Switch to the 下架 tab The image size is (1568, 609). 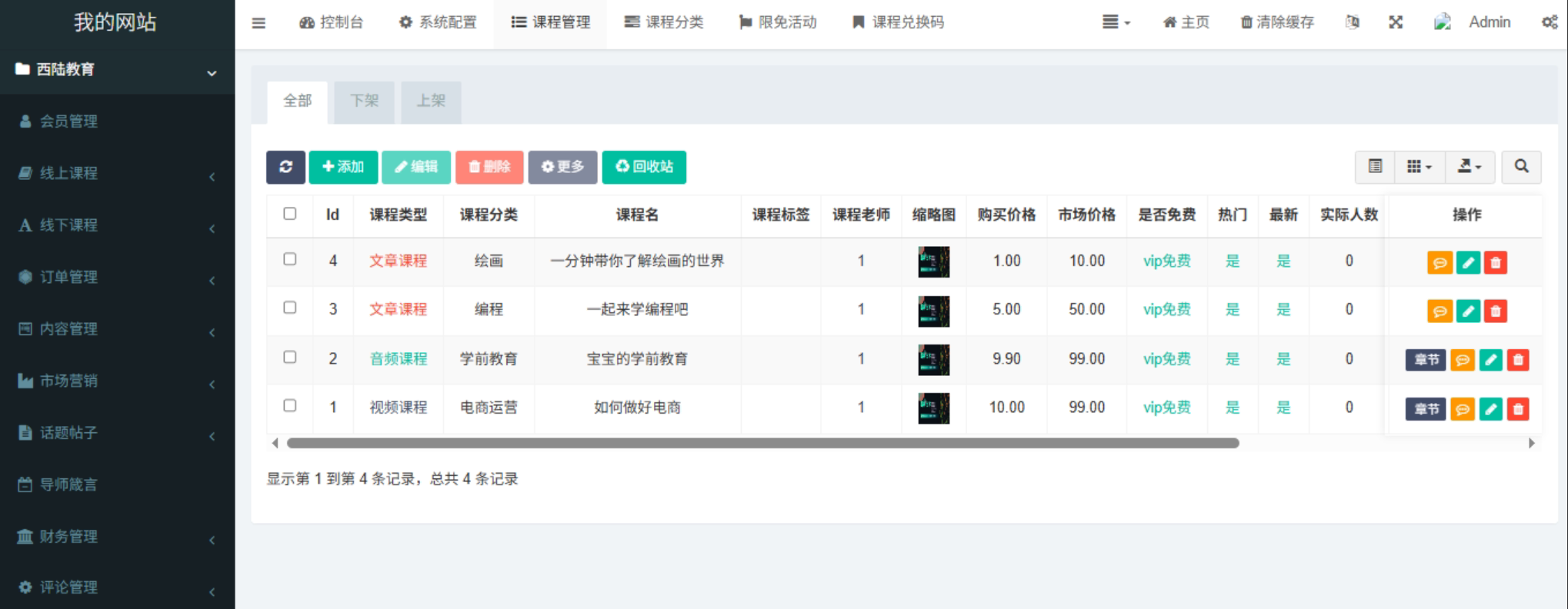[x=364, y=101]
